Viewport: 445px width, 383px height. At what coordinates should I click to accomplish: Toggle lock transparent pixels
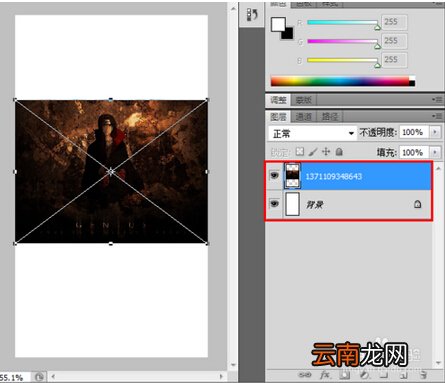(300, 152)
